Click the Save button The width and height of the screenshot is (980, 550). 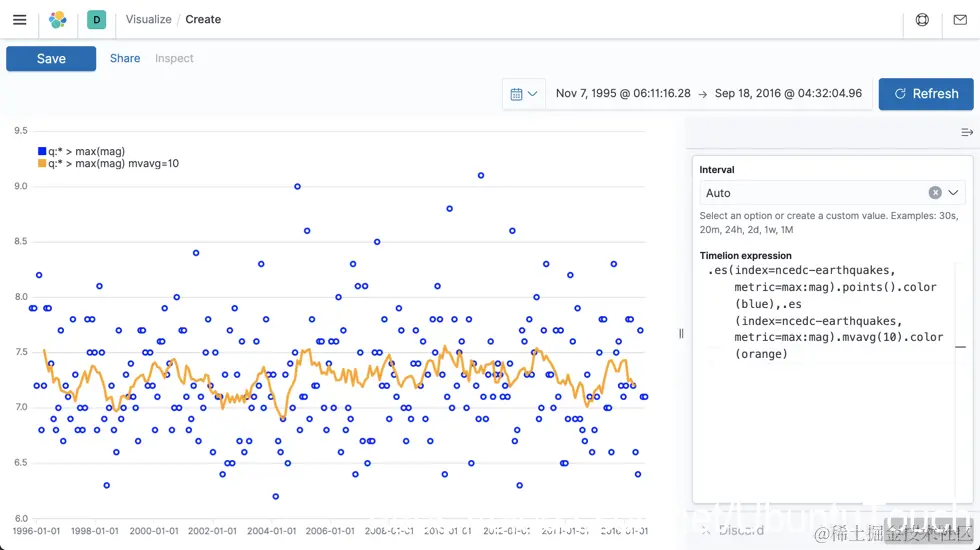(x=51, y=59)
